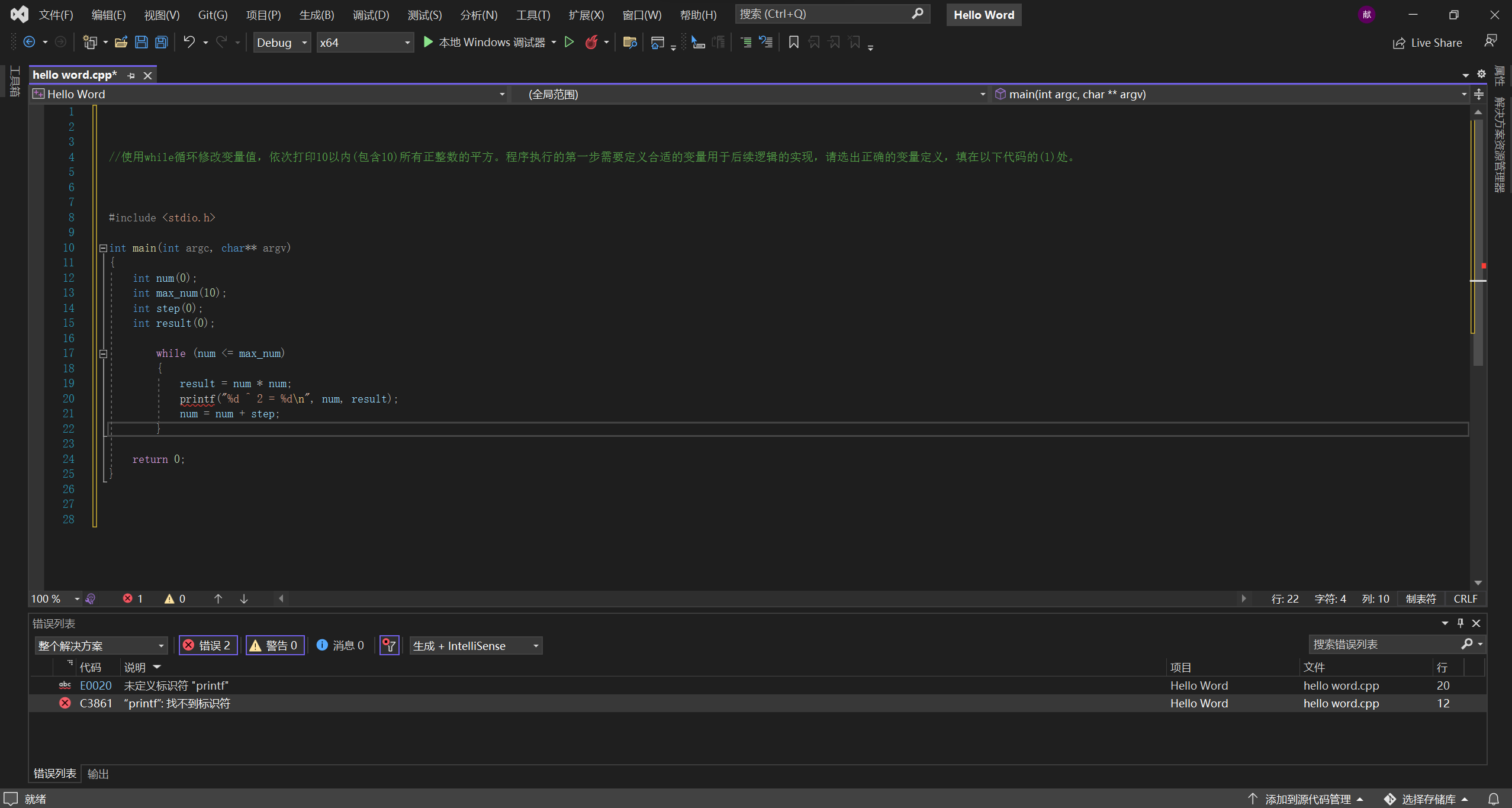Open the entire solution scope dropdown

click(x=101, y=646)
